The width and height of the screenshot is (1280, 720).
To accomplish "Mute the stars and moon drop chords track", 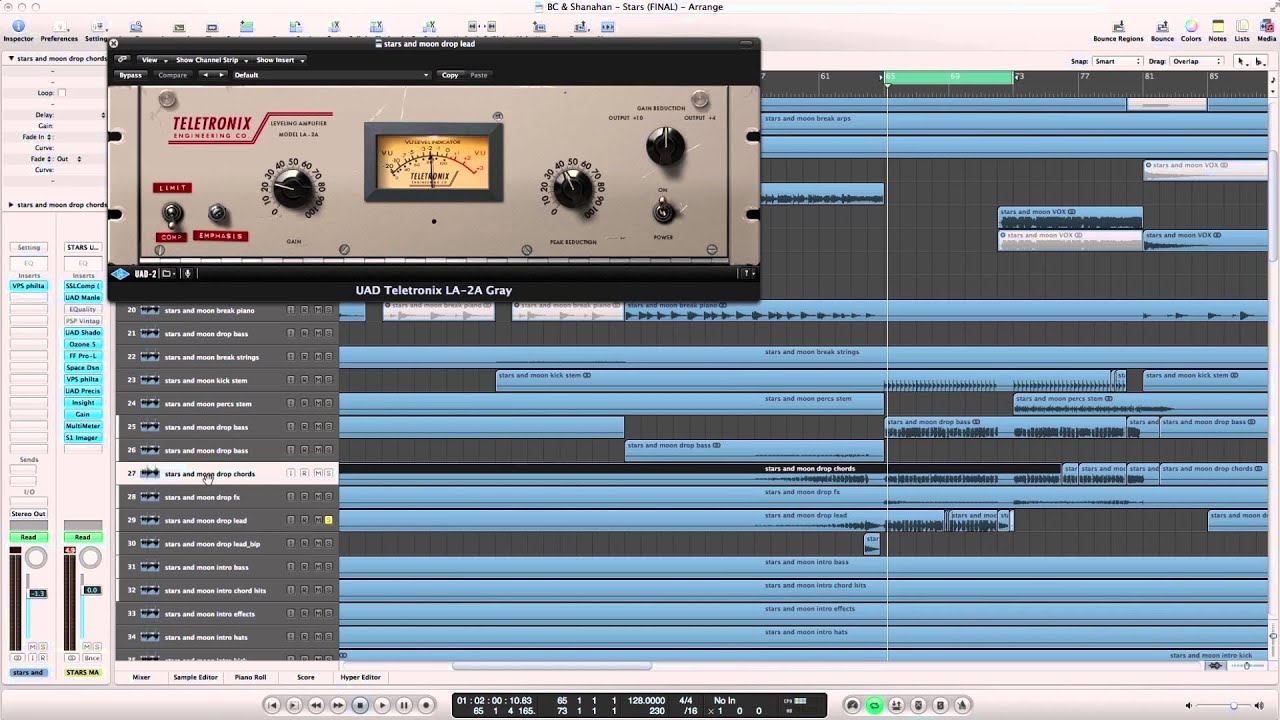I will [317, 473].
